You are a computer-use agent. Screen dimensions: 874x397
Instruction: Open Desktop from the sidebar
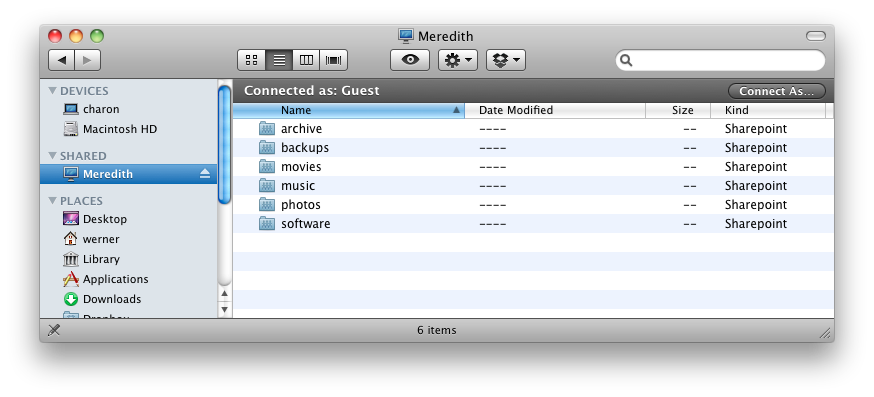coord(128,219)
